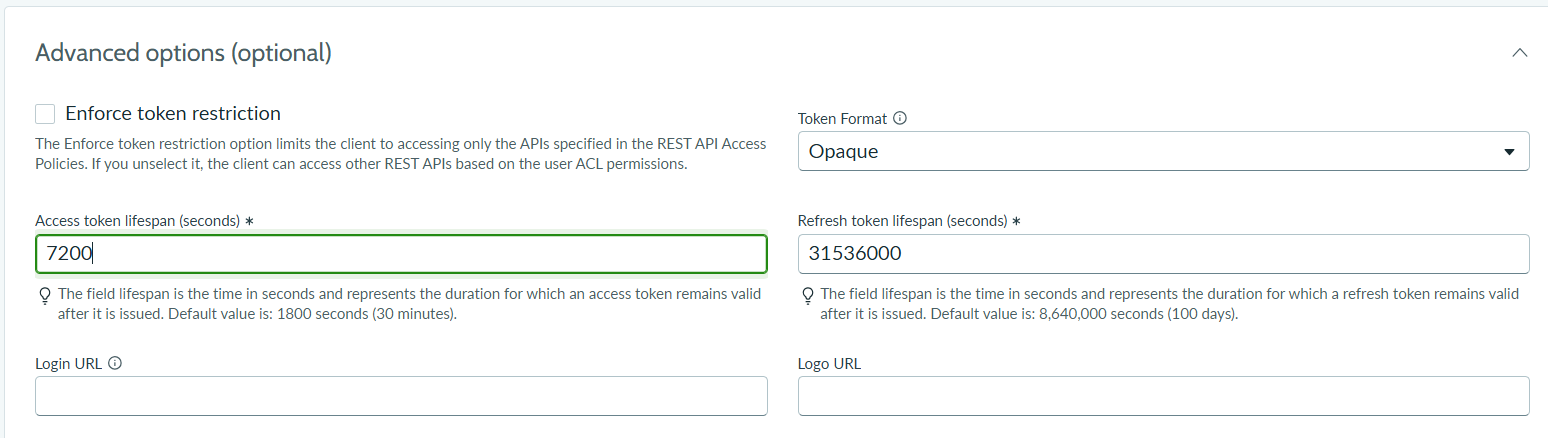The height and width of the screenshot is (438, 1548).
Task: Click the Enforce token restriction description paragraph
Action: tap(401, 154)
